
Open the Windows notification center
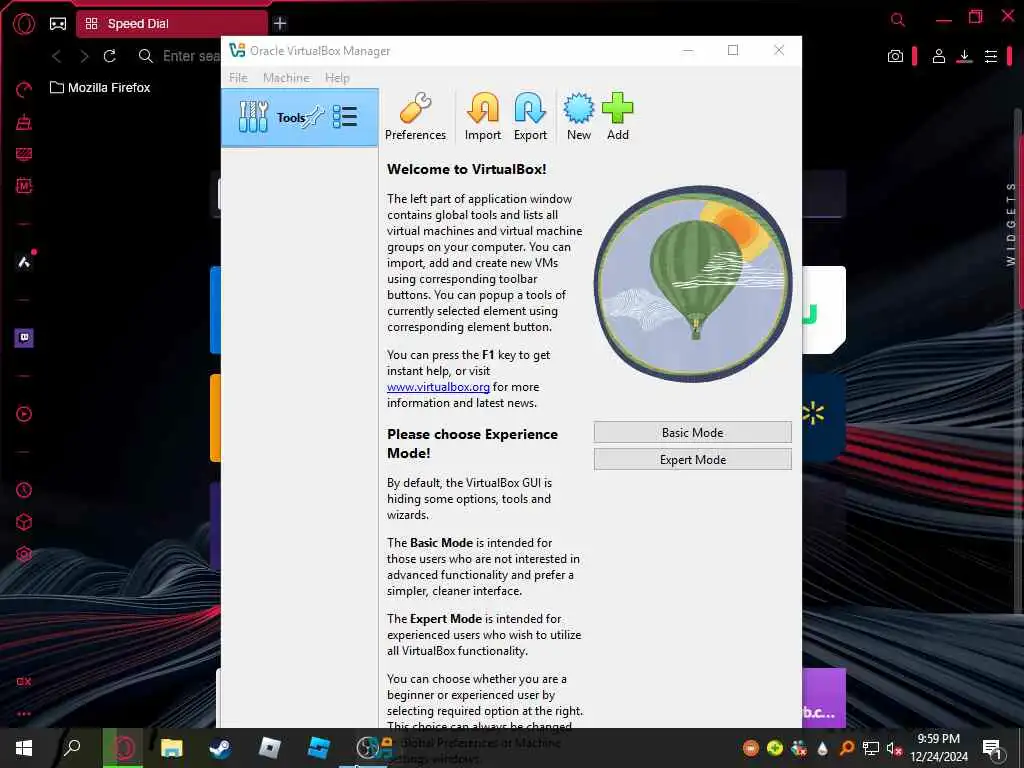pyautogui.click(x=992, y=748)
